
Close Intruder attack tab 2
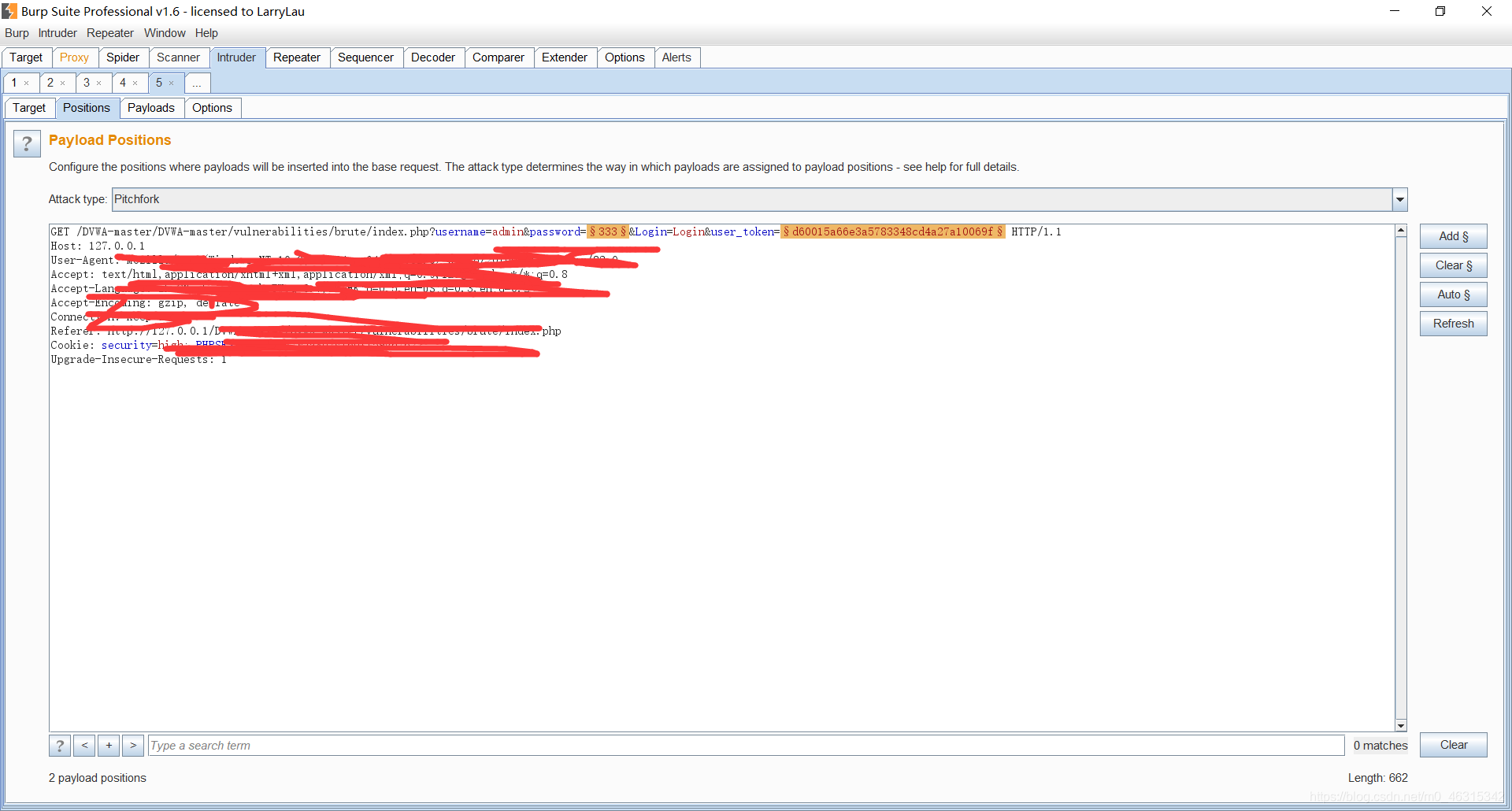[63, 83]
